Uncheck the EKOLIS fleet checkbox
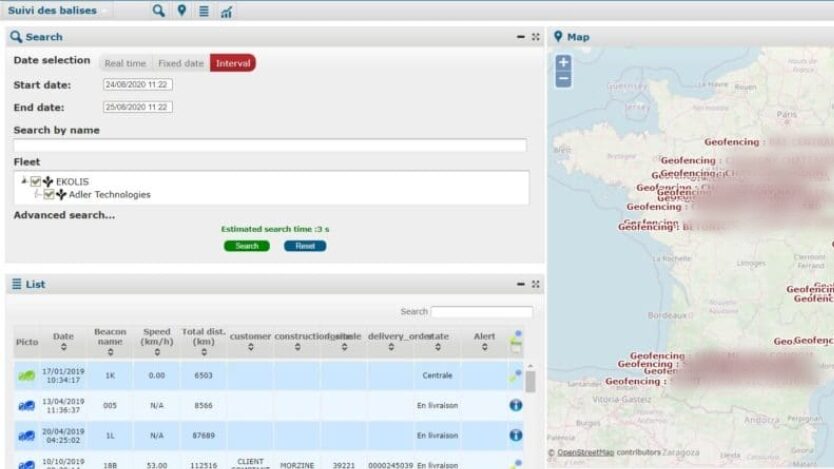 coord(36,182)
